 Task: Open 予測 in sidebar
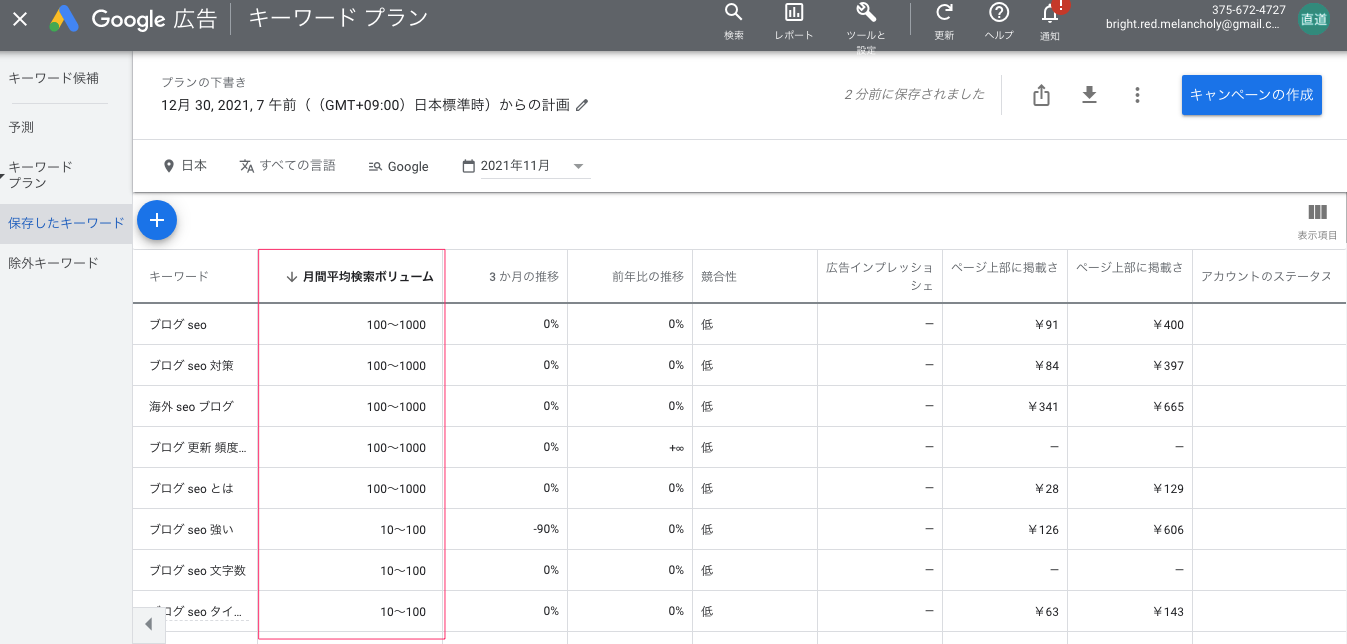(22, 128)
